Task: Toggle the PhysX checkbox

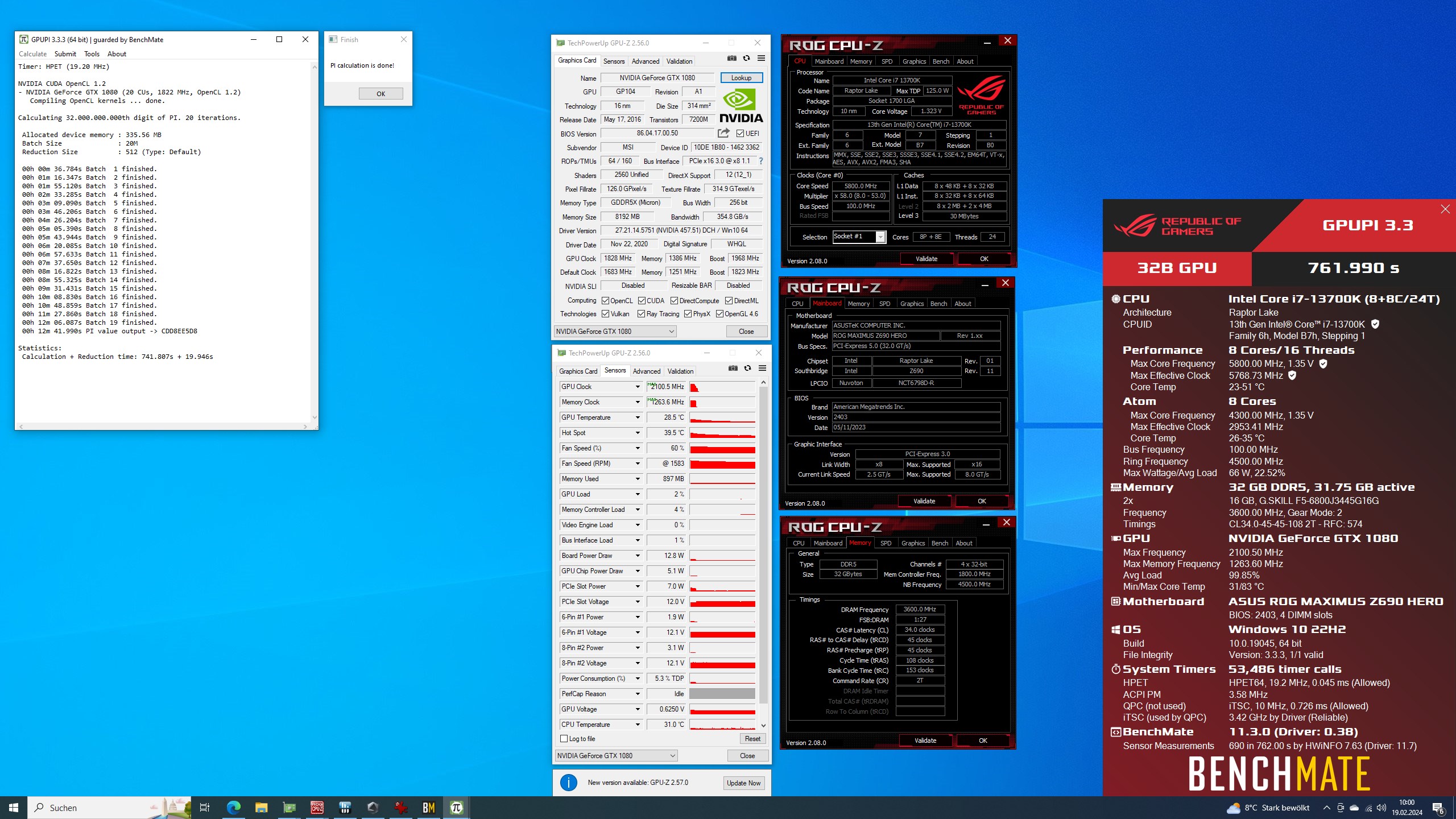Action: point(688,314)
